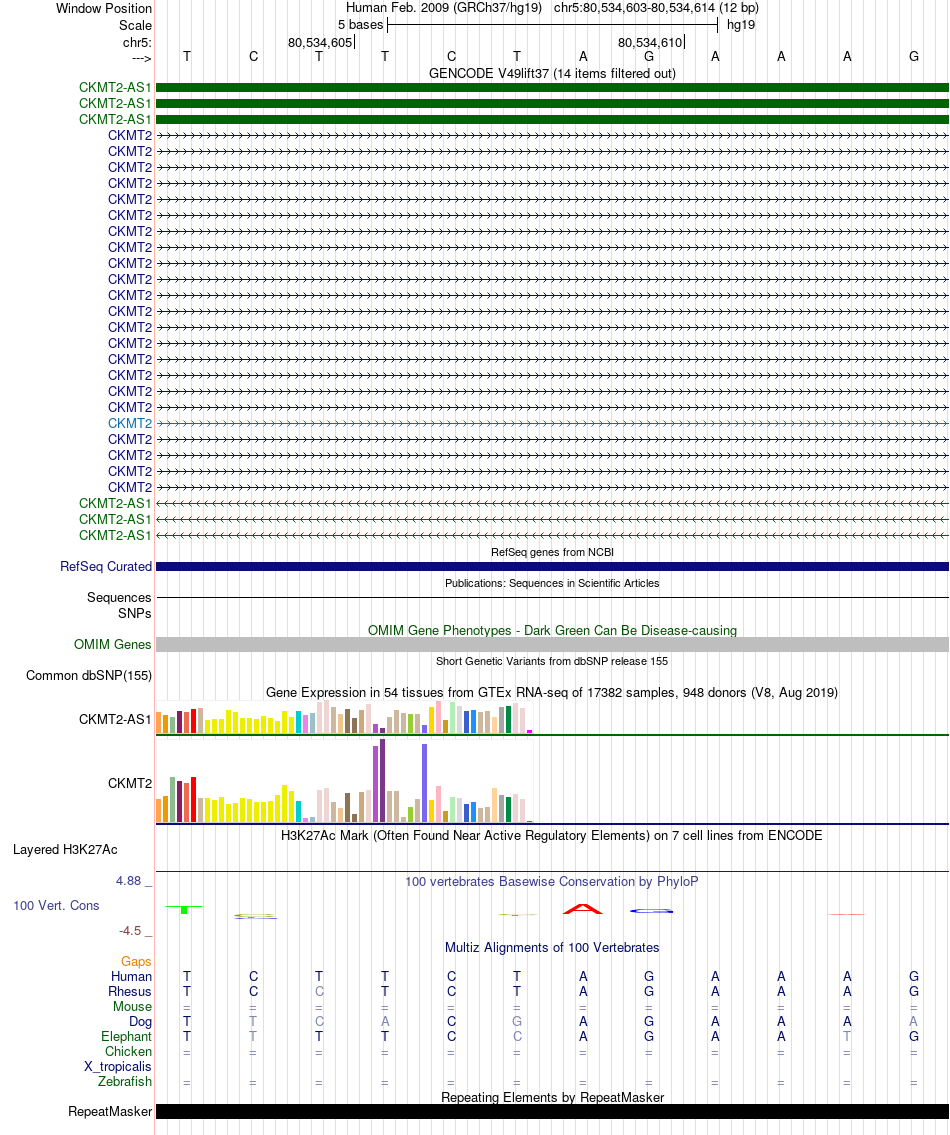Click the "OMIM Genes" track label
The width and height of the screenshot is (950, 1135).
tap(113, 645)
